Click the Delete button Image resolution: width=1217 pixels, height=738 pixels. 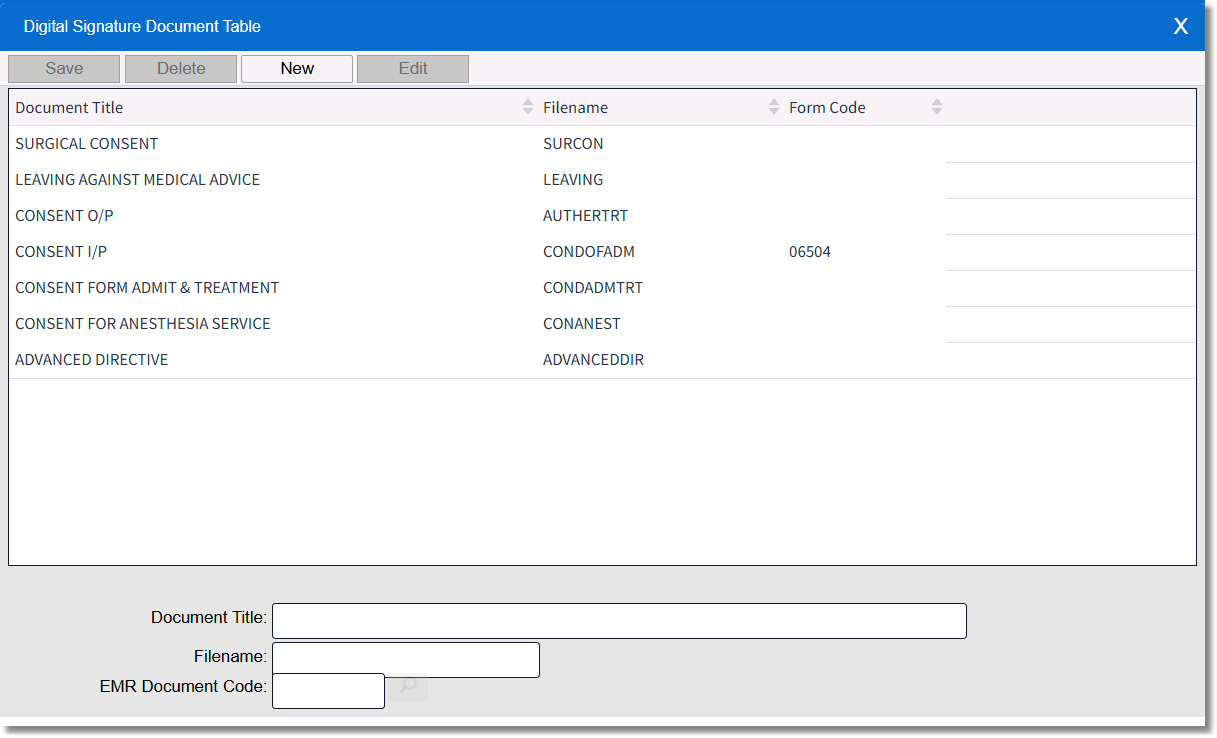point(181,69)
